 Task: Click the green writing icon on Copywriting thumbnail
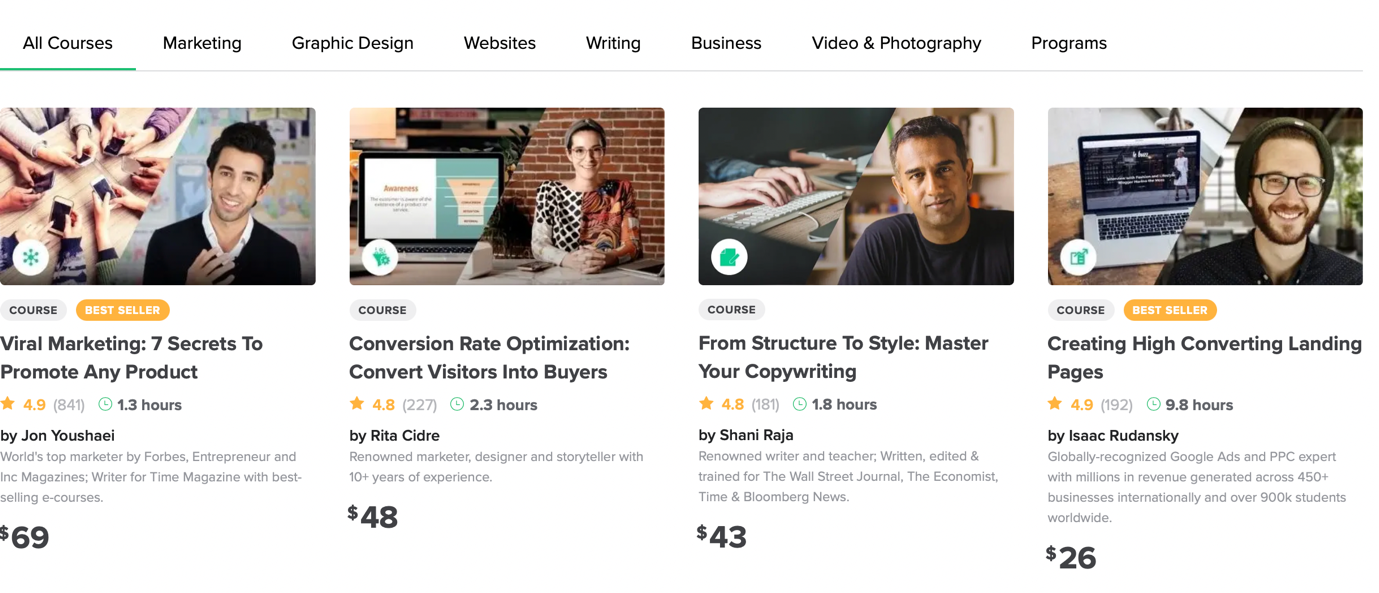(729, 258)
